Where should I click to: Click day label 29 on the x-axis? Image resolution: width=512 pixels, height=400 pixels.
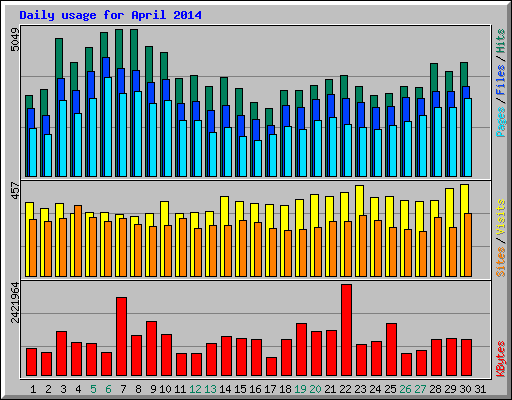pos(450,389)
